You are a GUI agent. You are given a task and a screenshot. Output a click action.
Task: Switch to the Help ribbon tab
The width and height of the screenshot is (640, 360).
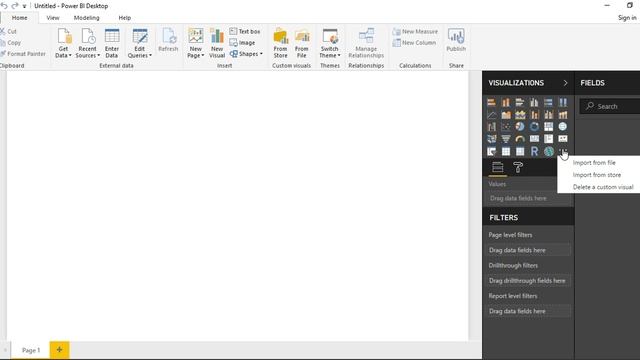[x=124, y=18]
